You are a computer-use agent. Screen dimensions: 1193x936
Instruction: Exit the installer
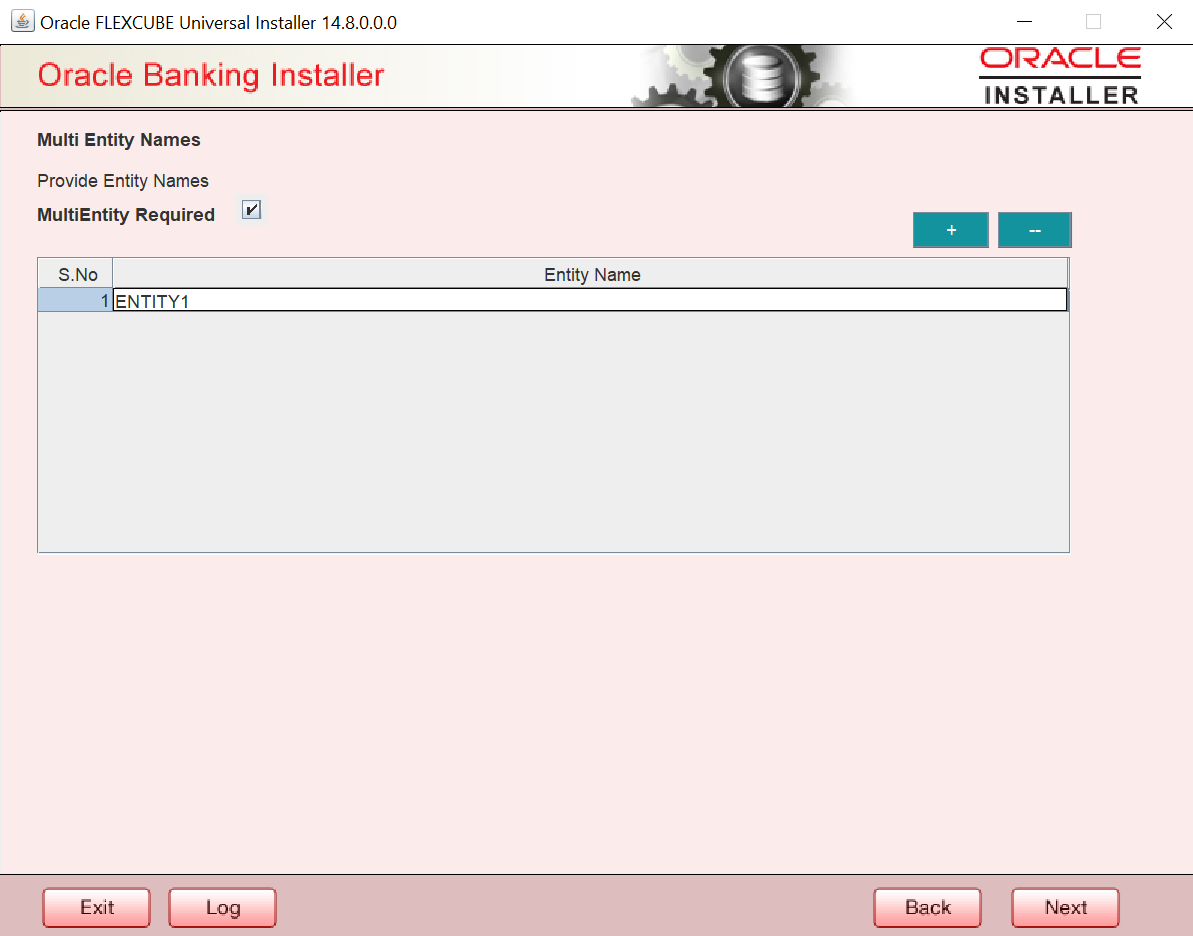point(97,907)
